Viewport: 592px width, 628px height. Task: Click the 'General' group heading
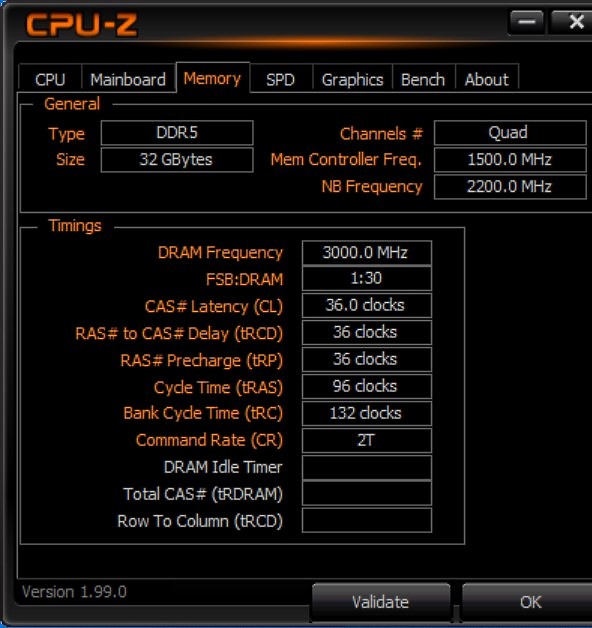click(x=72, y=104)
